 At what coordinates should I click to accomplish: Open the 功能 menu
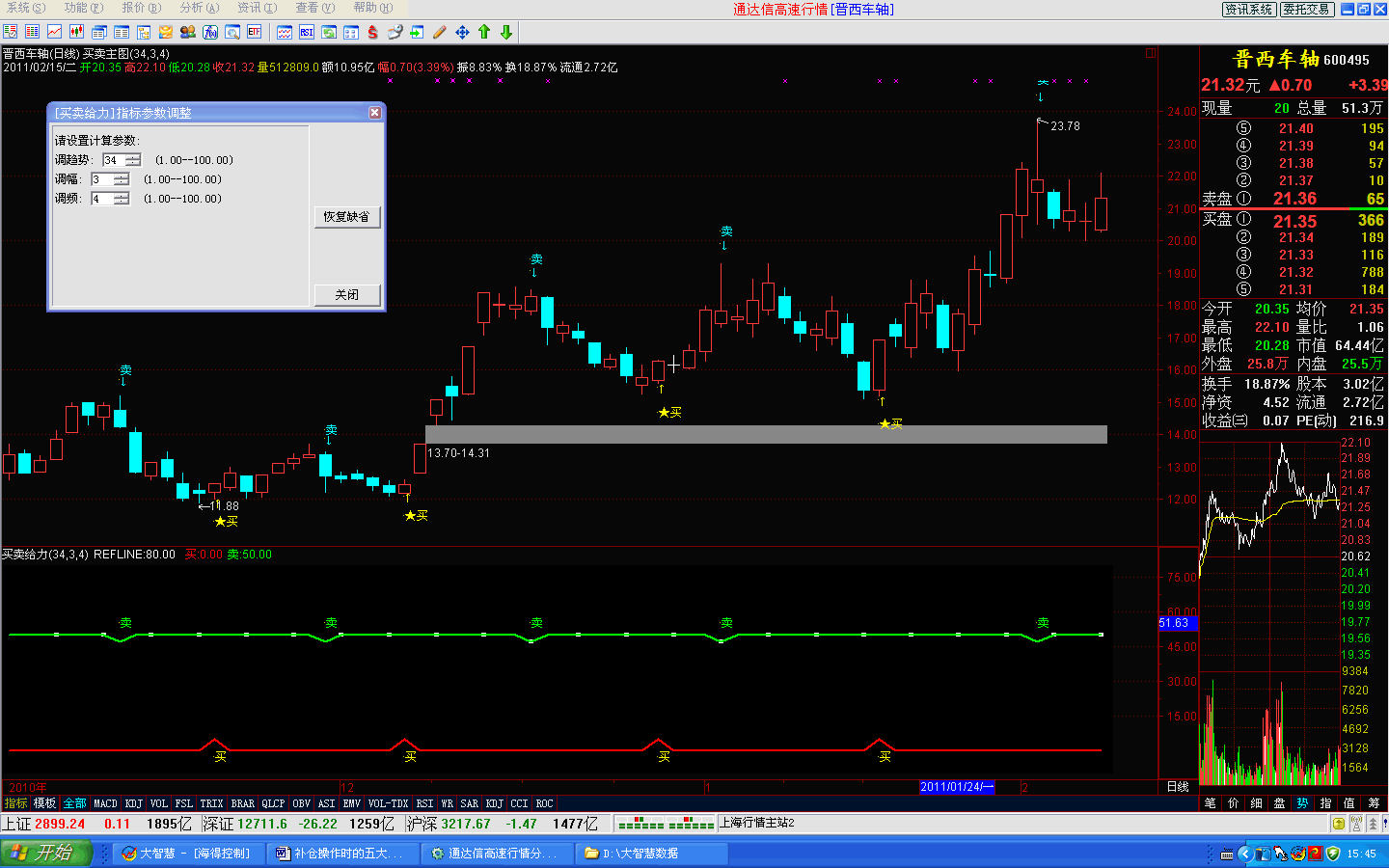(x=83, y=8)
